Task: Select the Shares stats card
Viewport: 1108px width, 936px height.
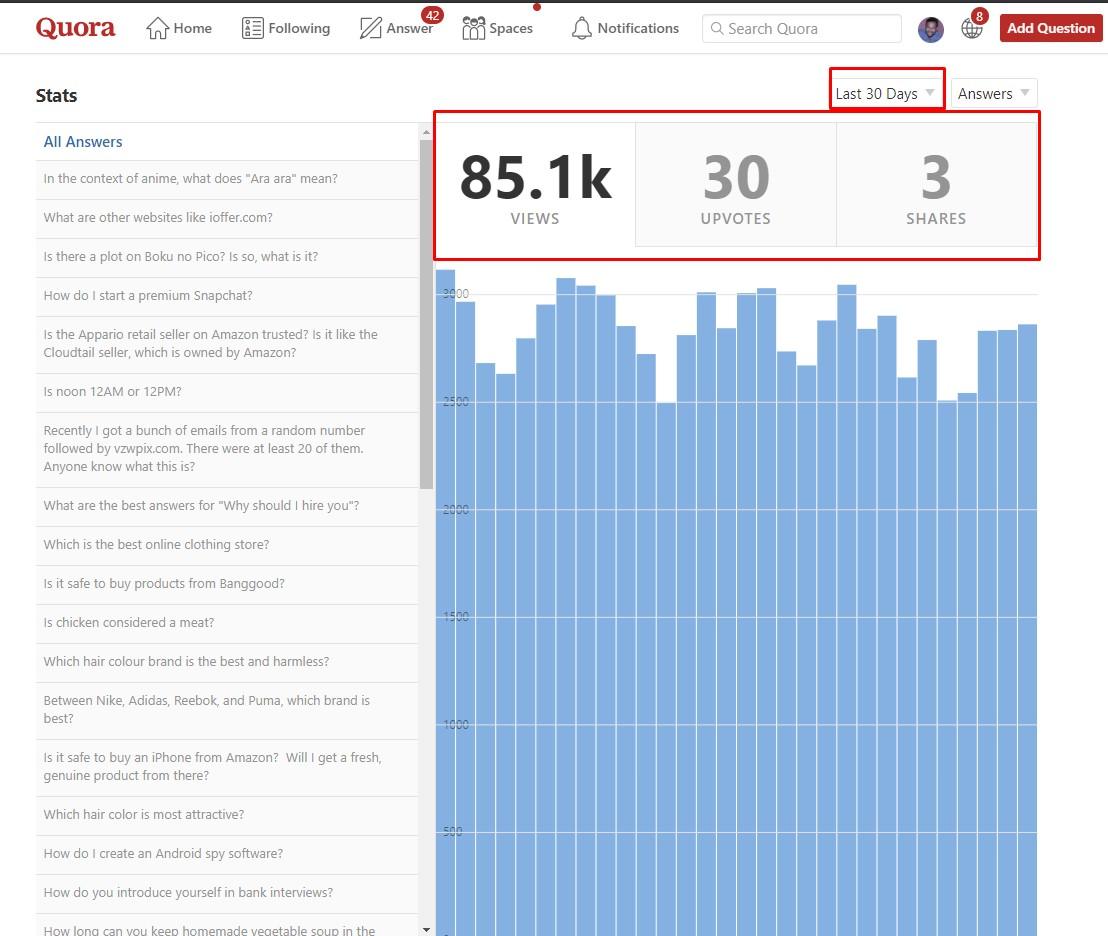Action: 936,183
